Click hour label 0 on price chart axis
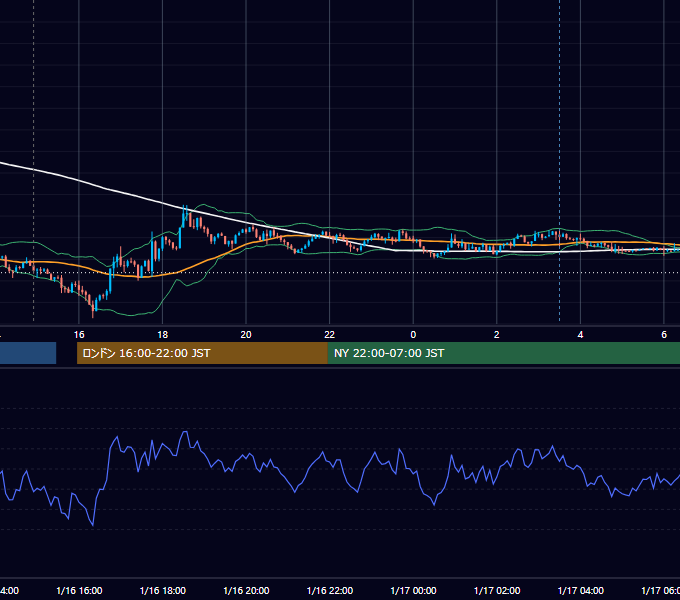Screen dimensions: 680x600 click(x=413, y=335)
